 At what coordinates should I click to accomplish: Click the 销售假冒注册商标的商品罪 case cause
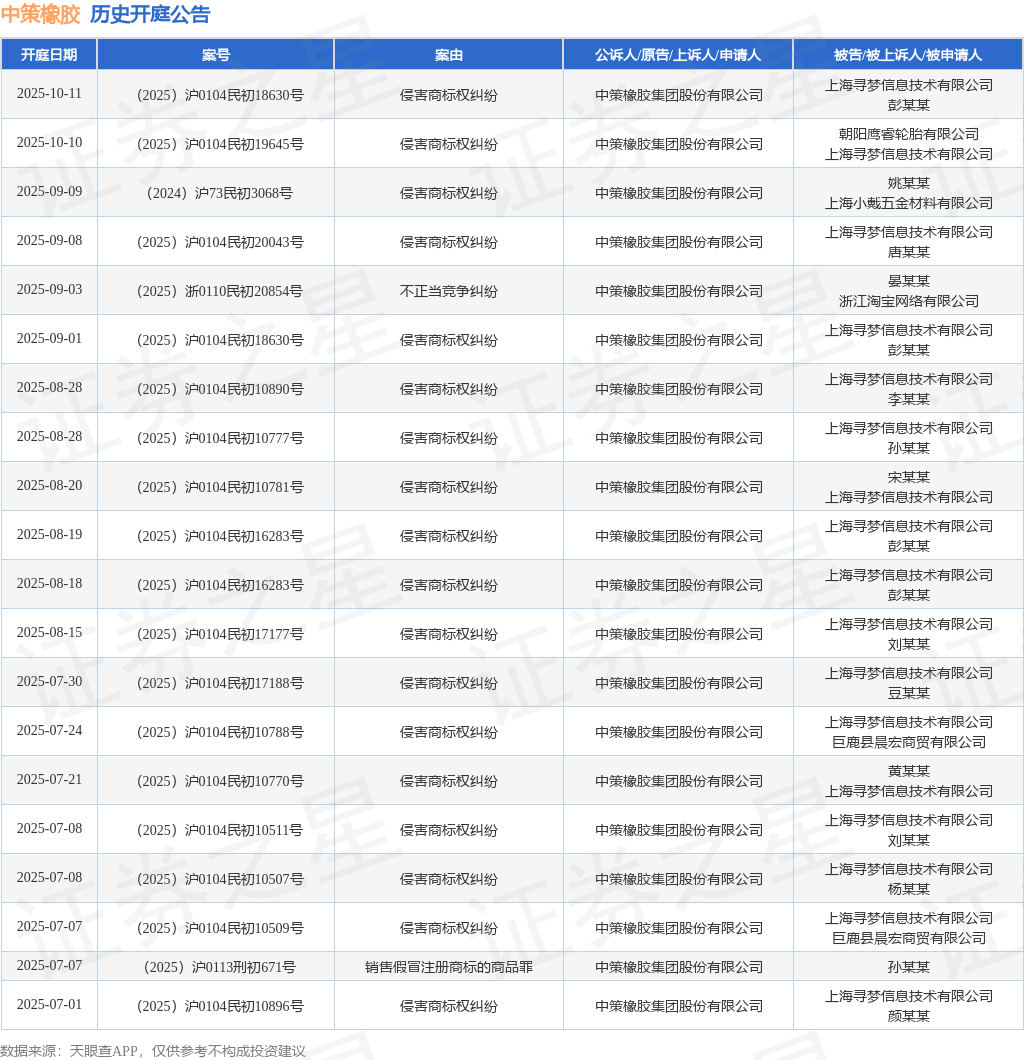[449, 967]
